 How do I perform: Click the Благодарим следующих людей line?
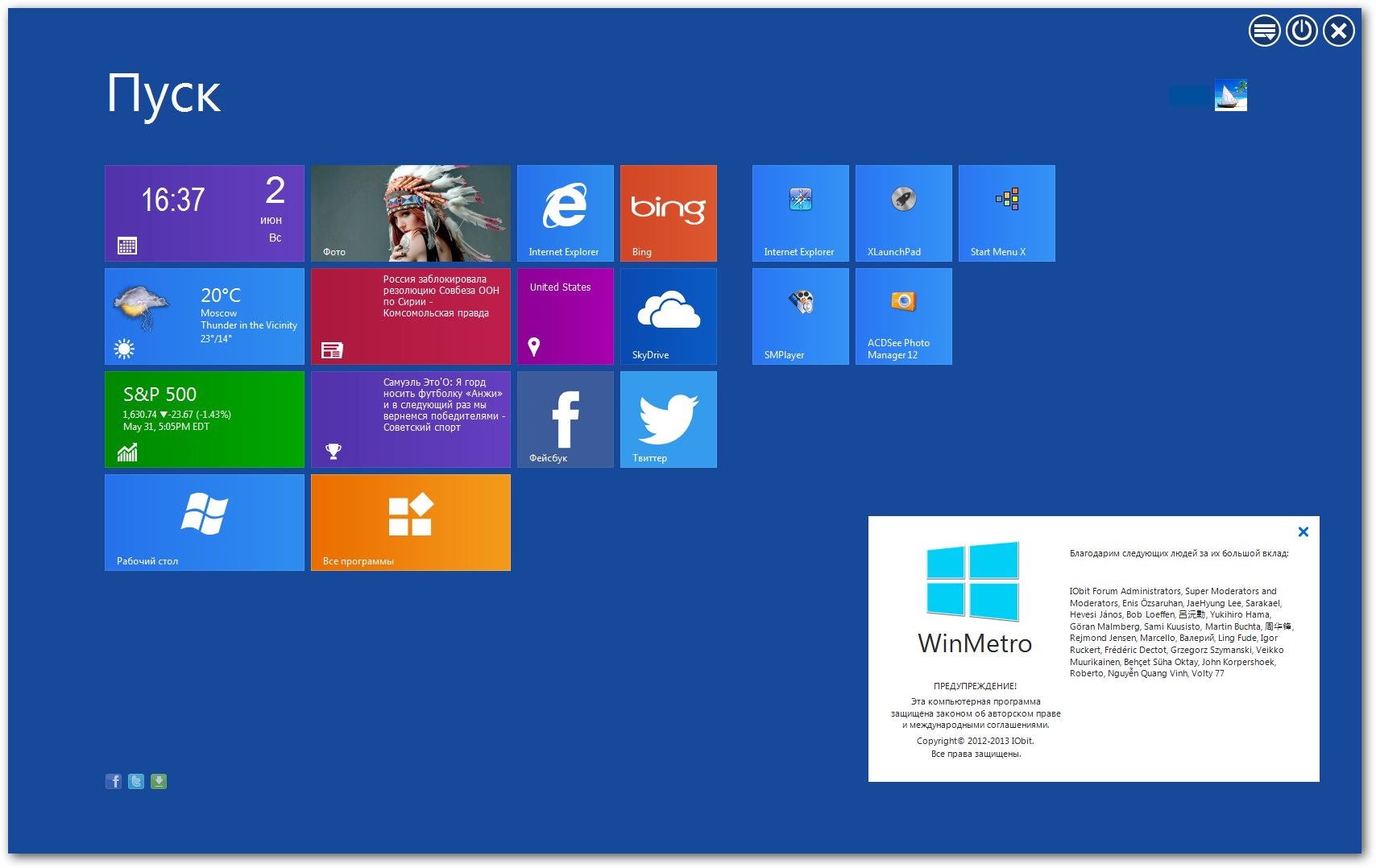pos(1179,553)
